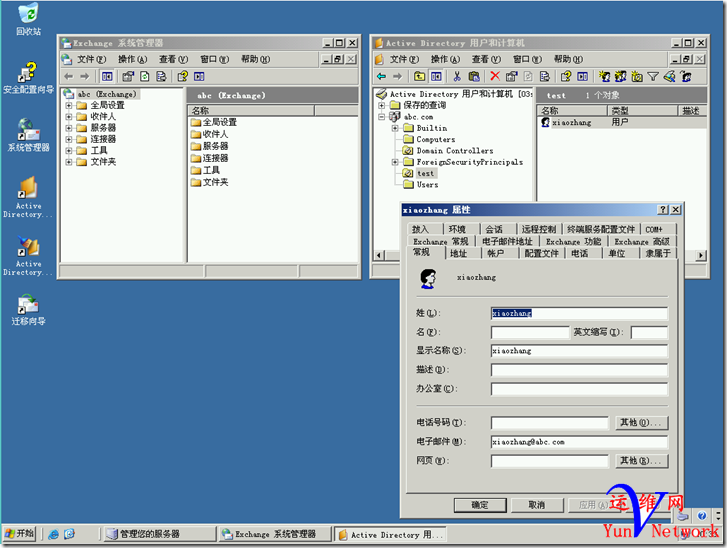Open 帮助 menu in Exchange System Manager
The height and width of the screenshot is (548, 727).
pyautogui.click(x=255, y=59)
